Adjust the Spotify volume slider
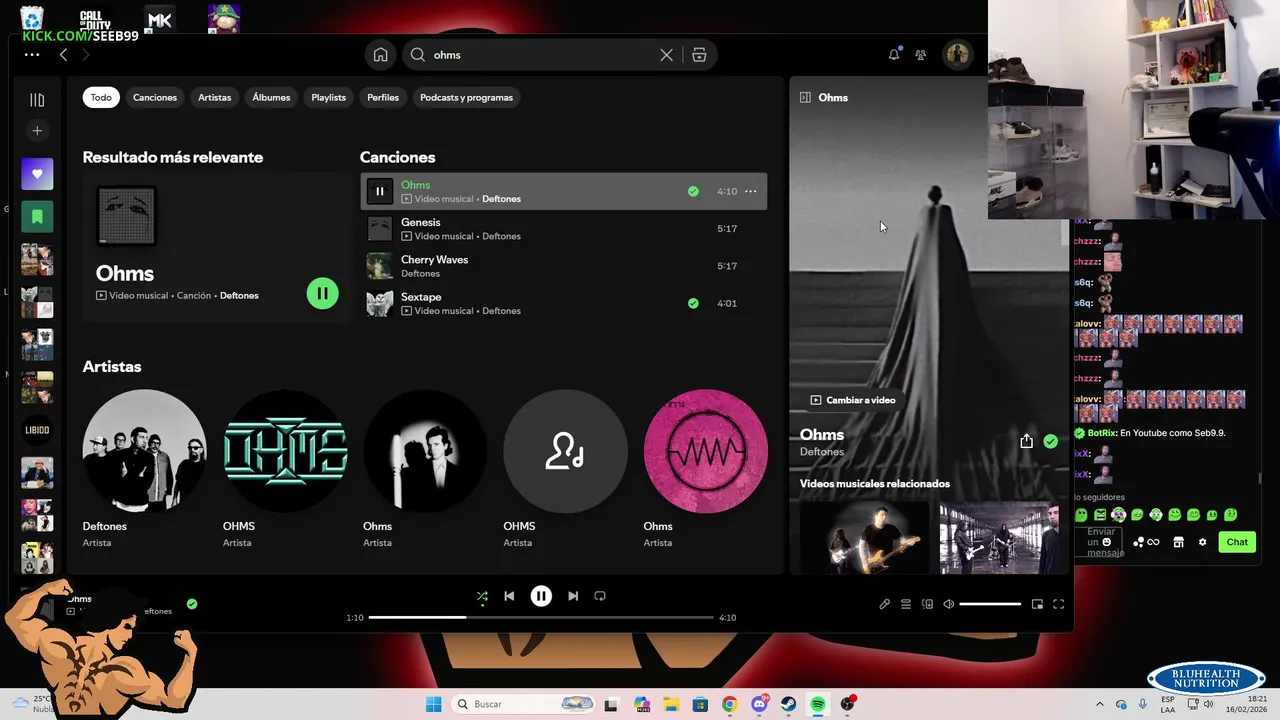This screenshot has width=1280, height=720. 990,604
